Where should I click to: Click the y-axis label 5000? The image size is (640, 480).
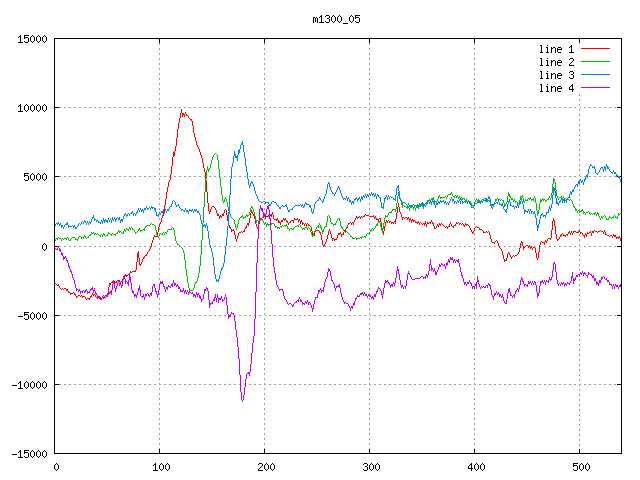pyautogui.click(x=34, y=177)
